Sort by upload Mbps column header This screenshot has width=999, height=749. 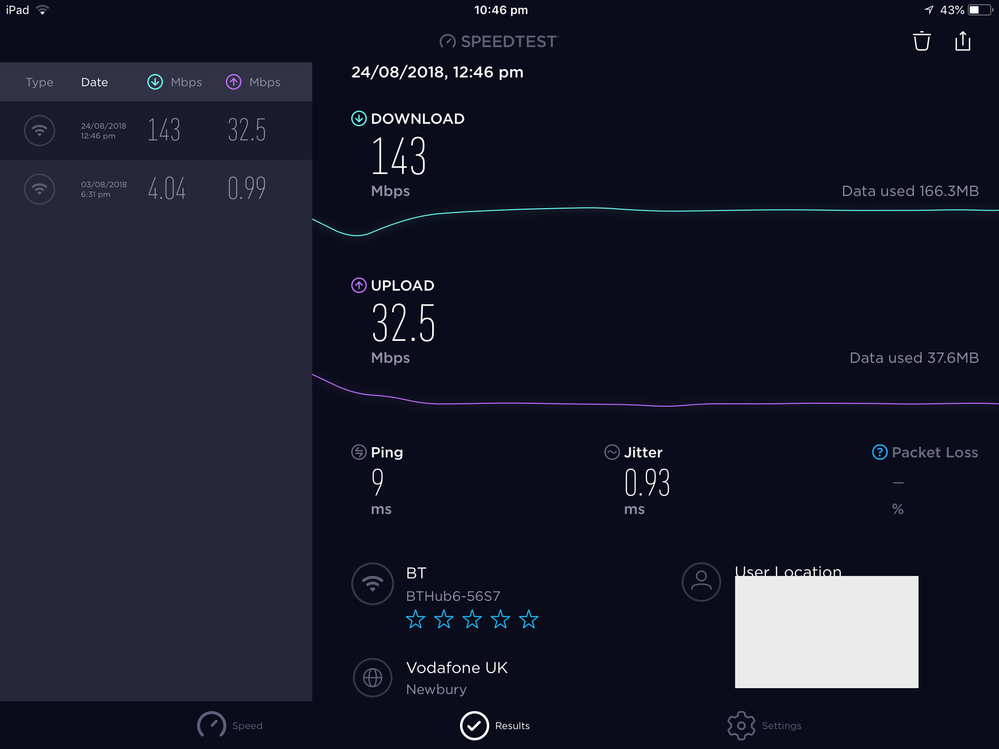tap(253, 82)
